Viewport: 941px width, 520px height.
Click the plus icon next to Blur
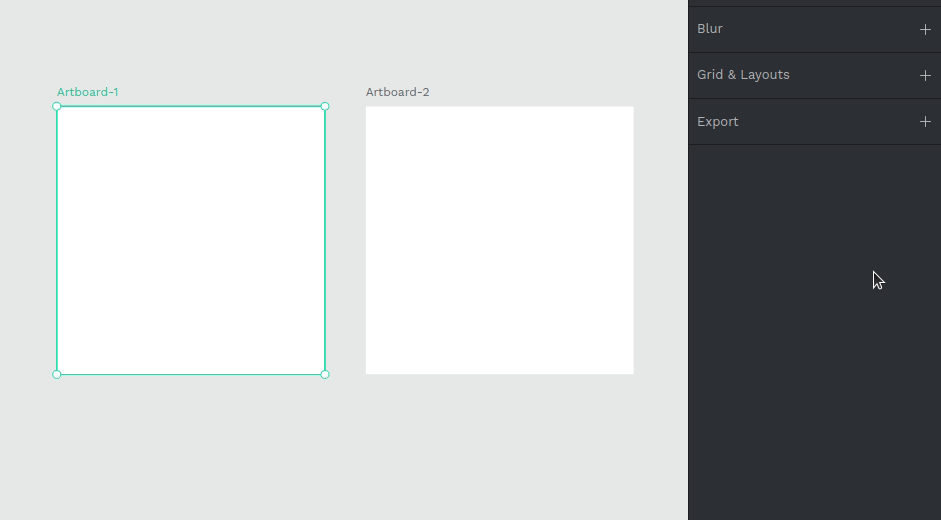pos(924,30)
